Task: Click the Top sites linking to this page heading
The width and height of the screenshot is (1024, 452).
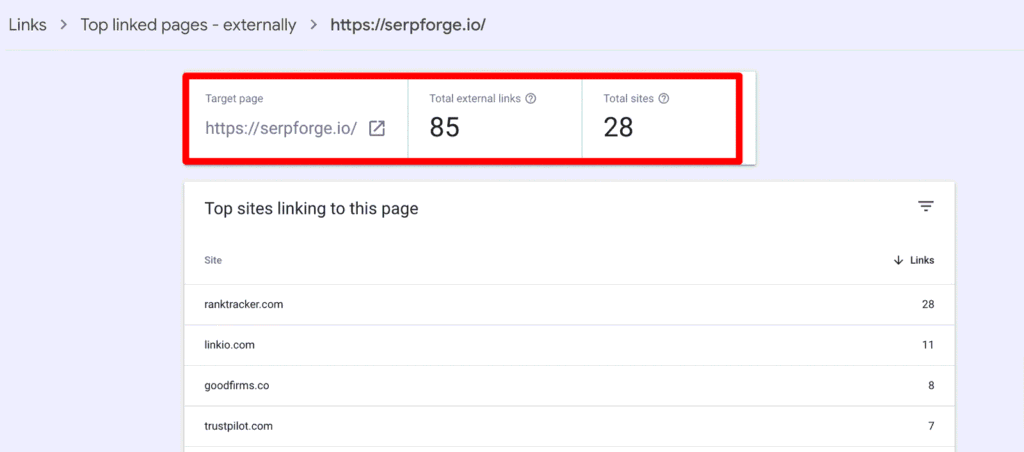Action: pos(312,209)
